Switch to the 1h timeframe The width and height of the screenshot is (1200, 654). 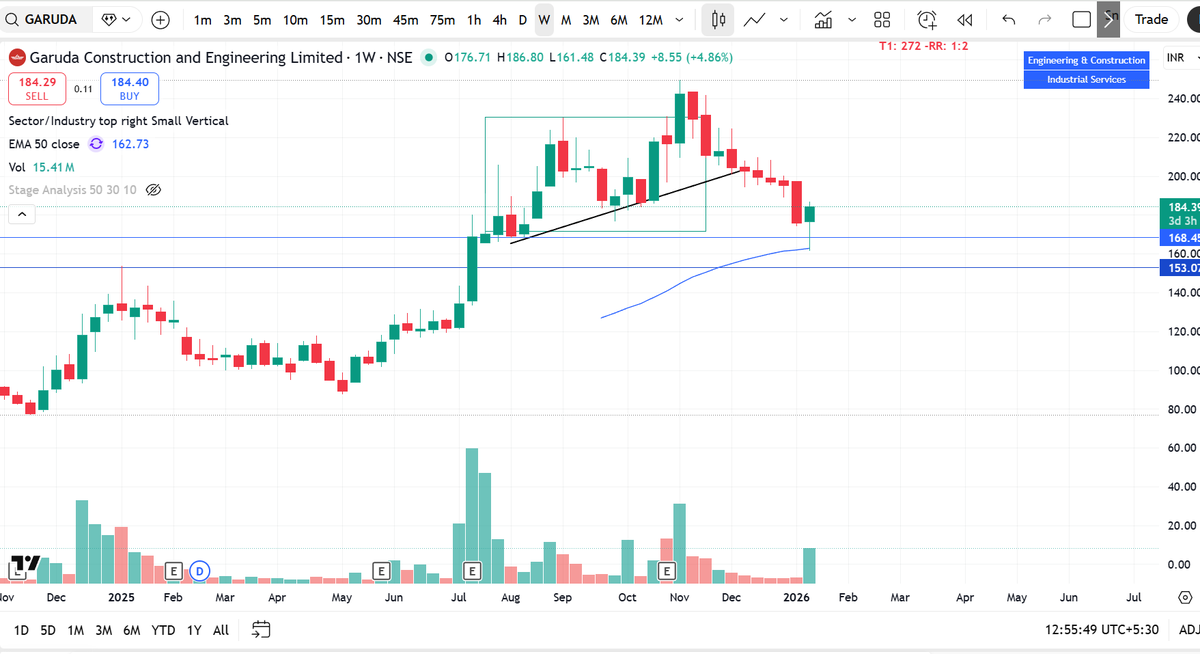(473, 19)
